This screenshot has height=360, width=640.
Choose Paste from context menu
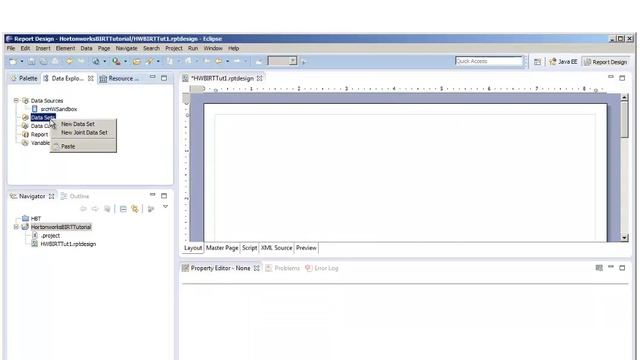tap(83, 146)
